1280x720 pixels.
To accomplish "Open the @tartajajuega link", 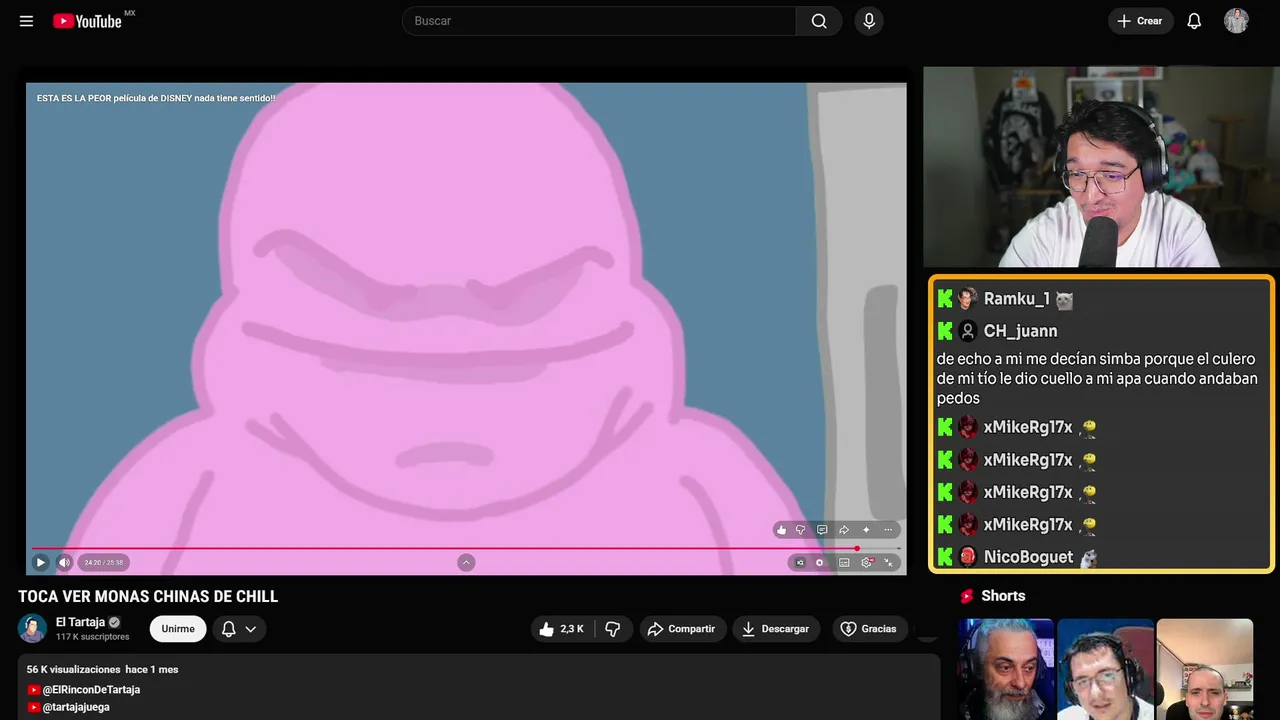I will (x=76, y=707).
